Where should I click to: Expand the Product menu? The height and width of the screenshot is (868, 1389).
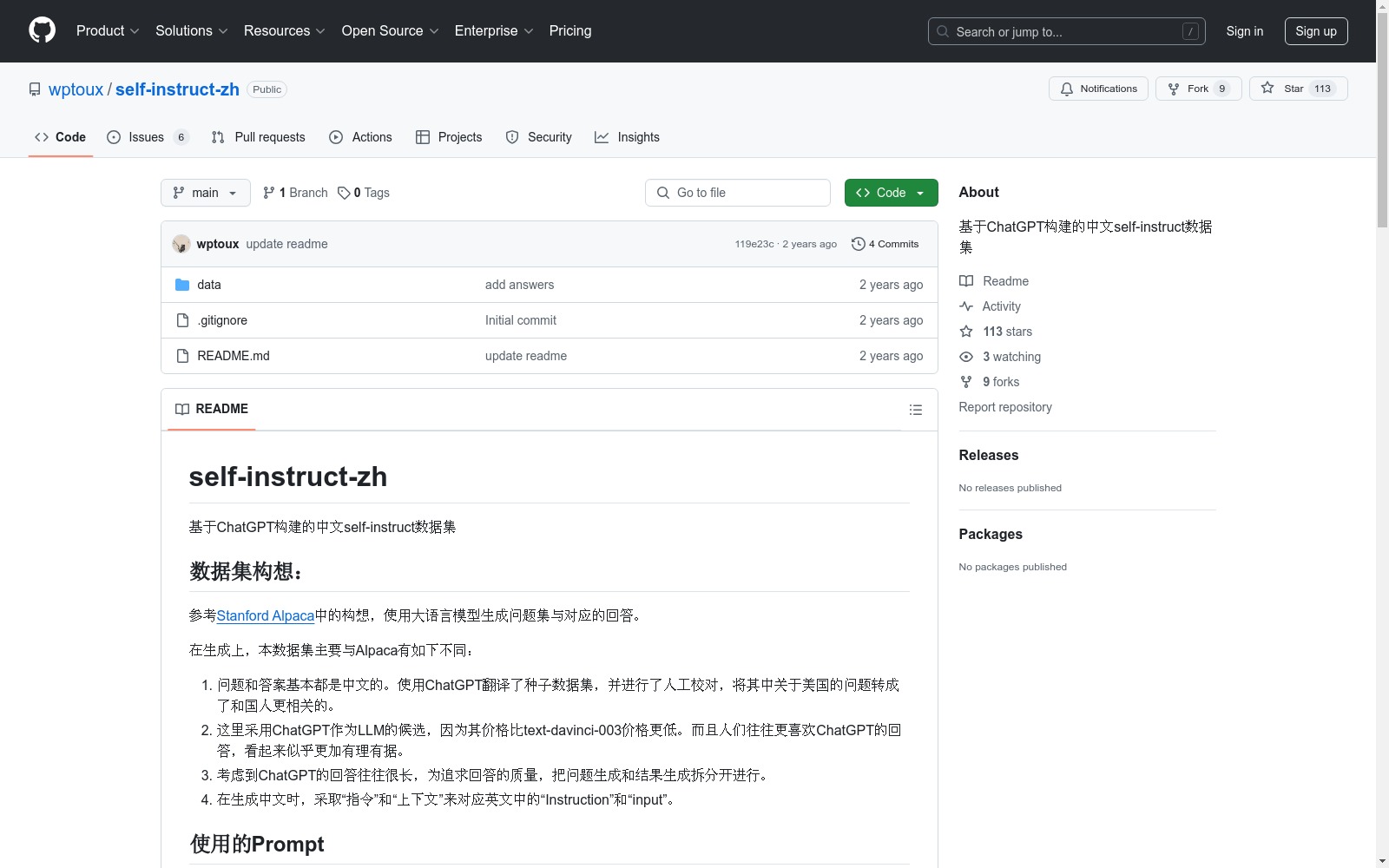[x=108, y=30]
